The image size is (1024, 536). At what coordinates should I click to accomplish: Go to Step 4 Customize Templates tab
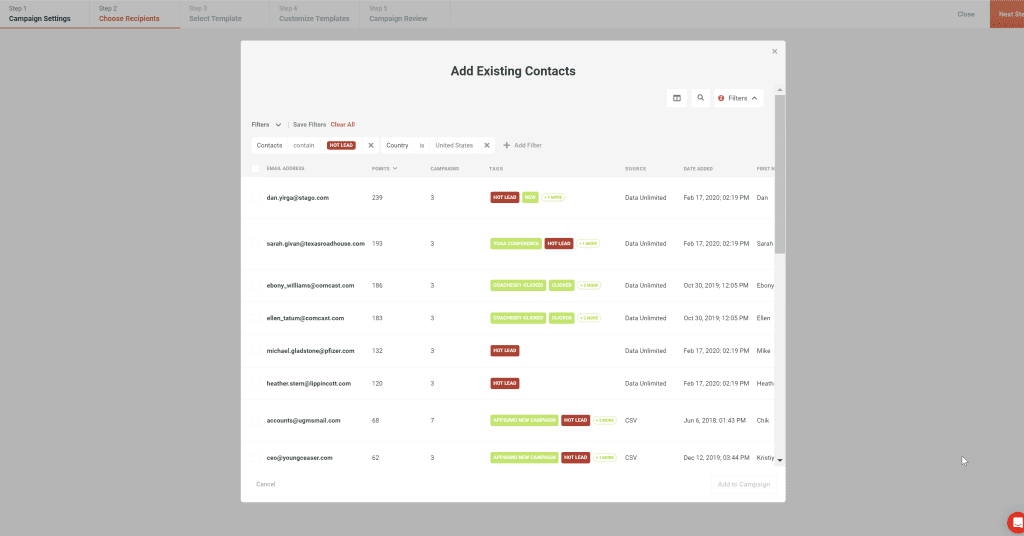[314, 14]
